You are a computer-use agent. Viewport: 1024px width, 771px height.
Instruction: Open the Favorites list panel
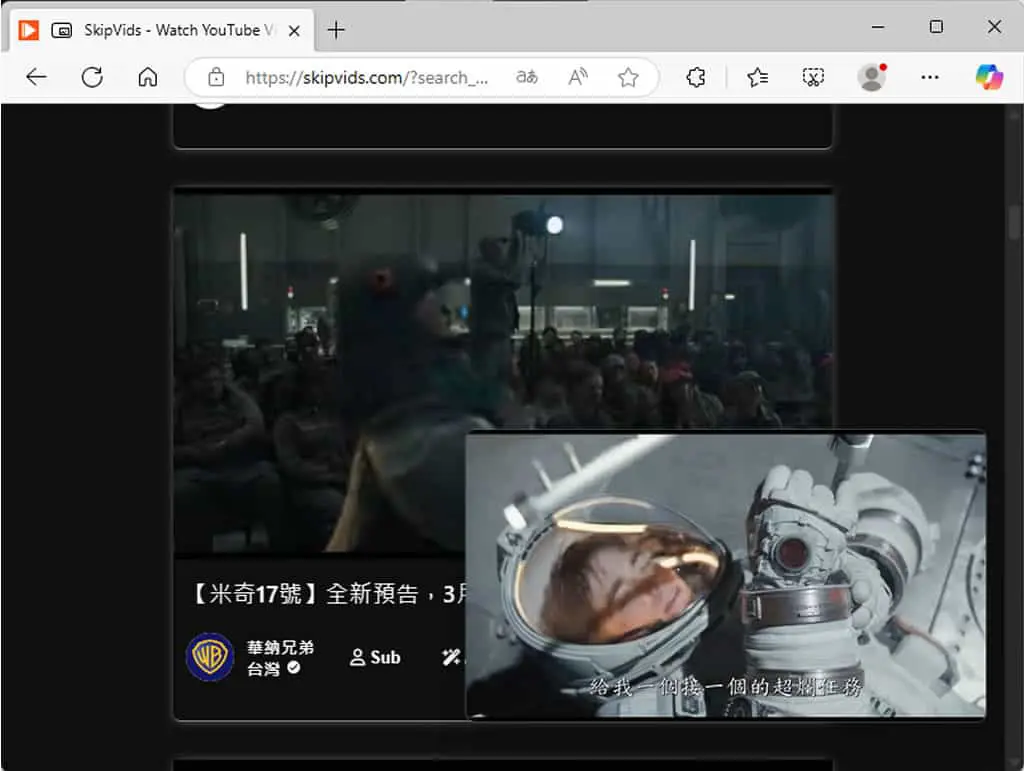[758, 77]
